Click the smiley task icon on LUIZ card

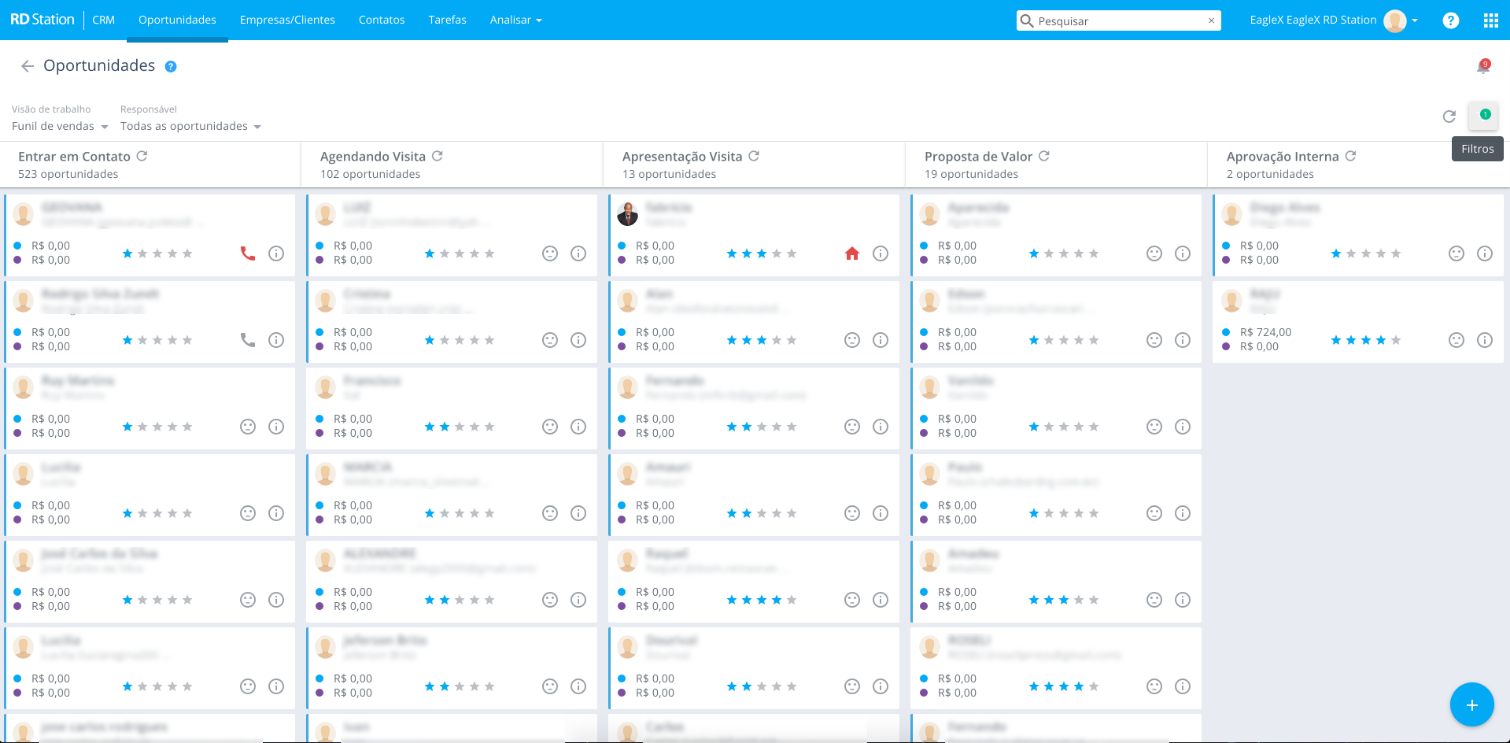tap(550, 253)
